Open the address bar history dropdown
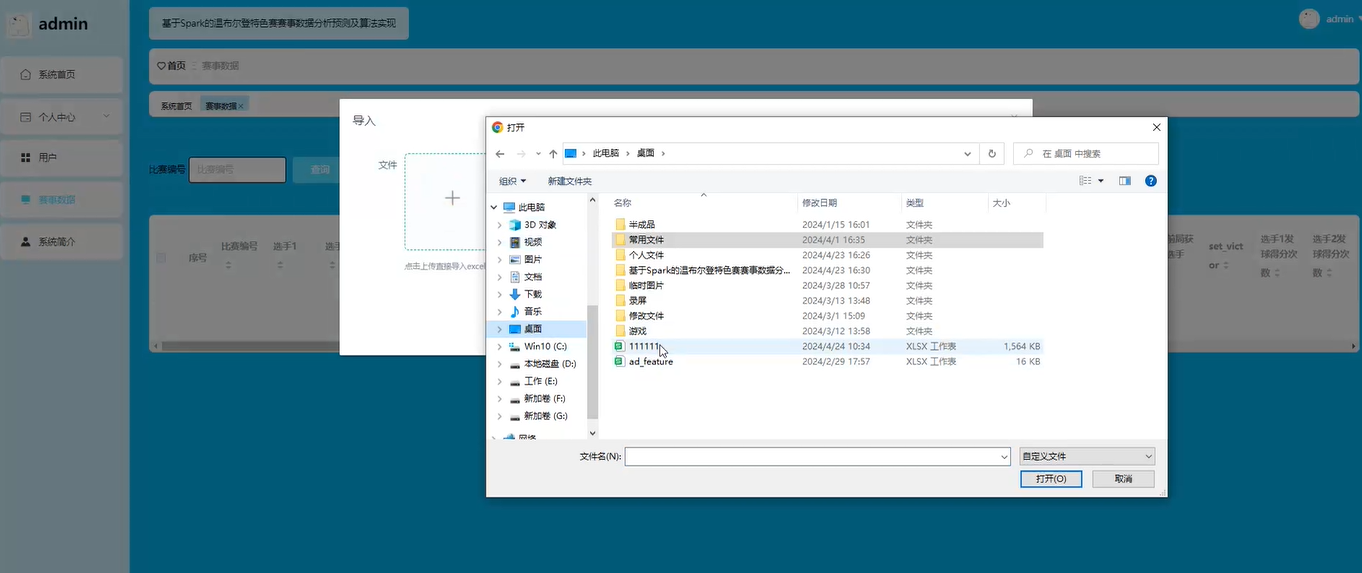This screenshot has width=1362, height=573. tap(968, 154)
